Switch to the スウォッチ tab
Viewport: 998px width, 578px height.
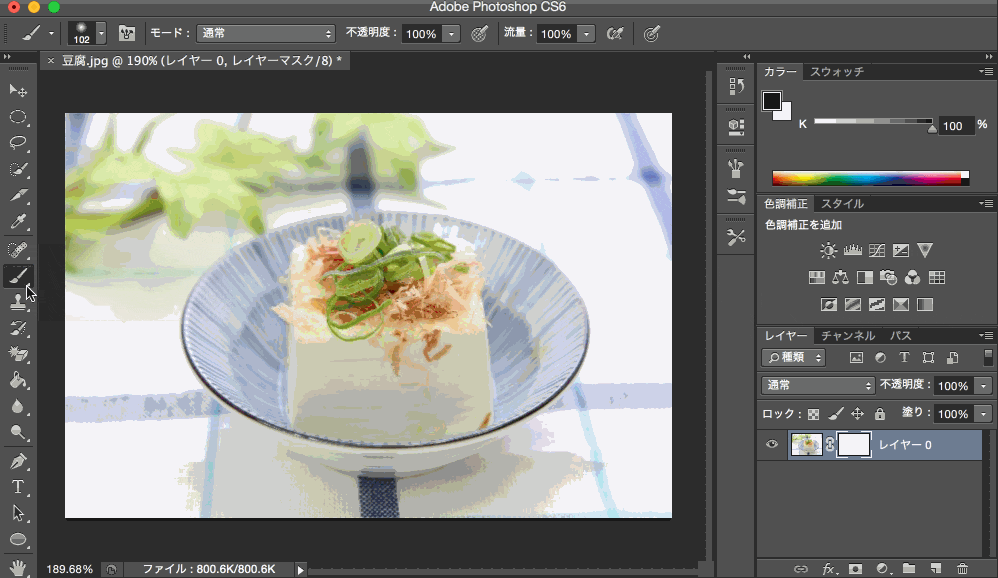click(836, 72)
